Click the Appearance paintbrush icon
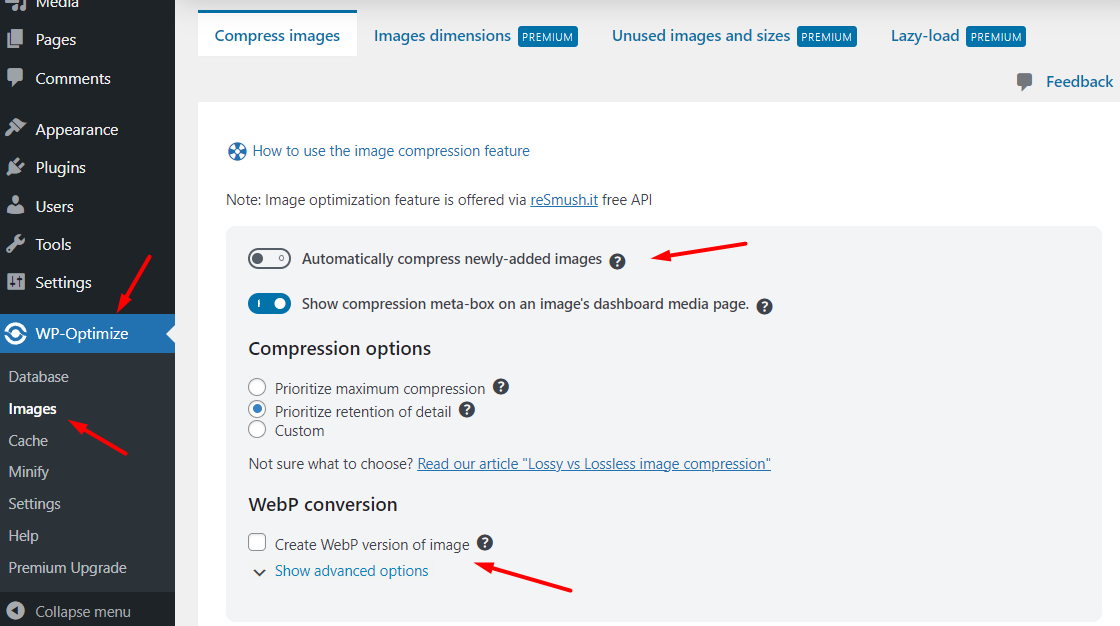This screenshot has width=1120, height=626. coord(15,129)
